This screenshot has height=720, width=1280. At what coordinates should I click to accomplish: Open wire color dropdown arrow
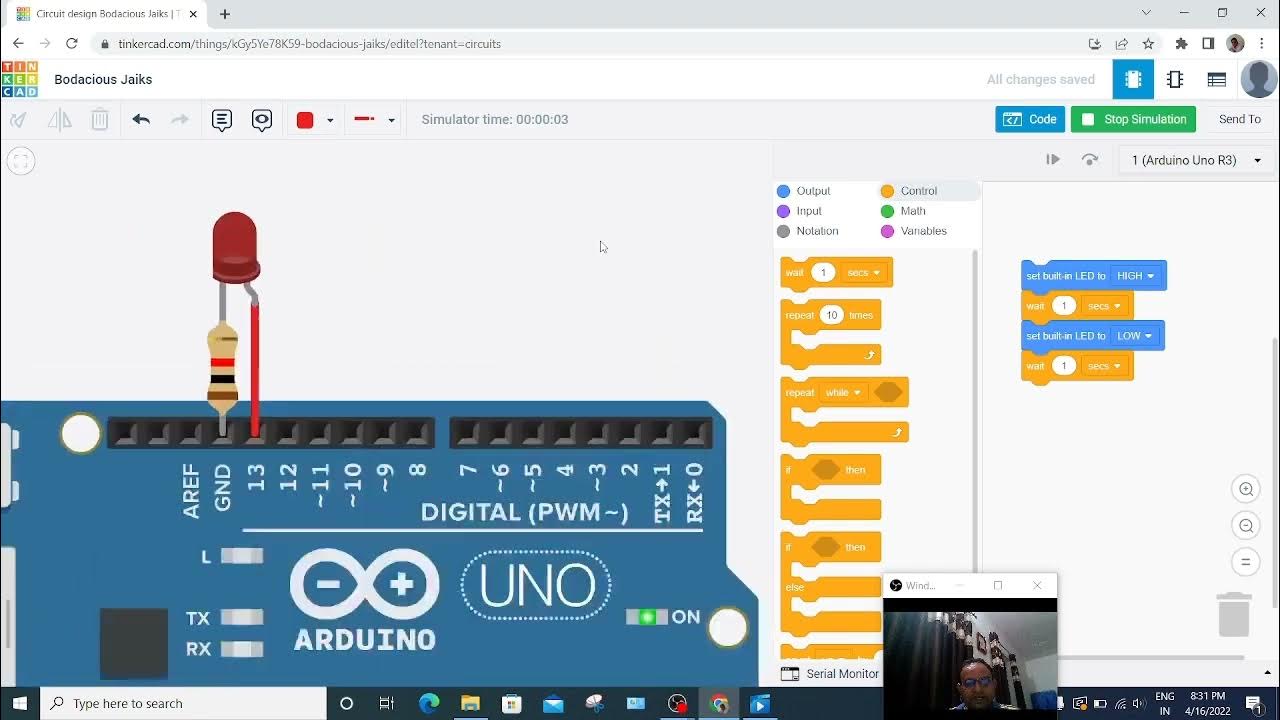330,121
